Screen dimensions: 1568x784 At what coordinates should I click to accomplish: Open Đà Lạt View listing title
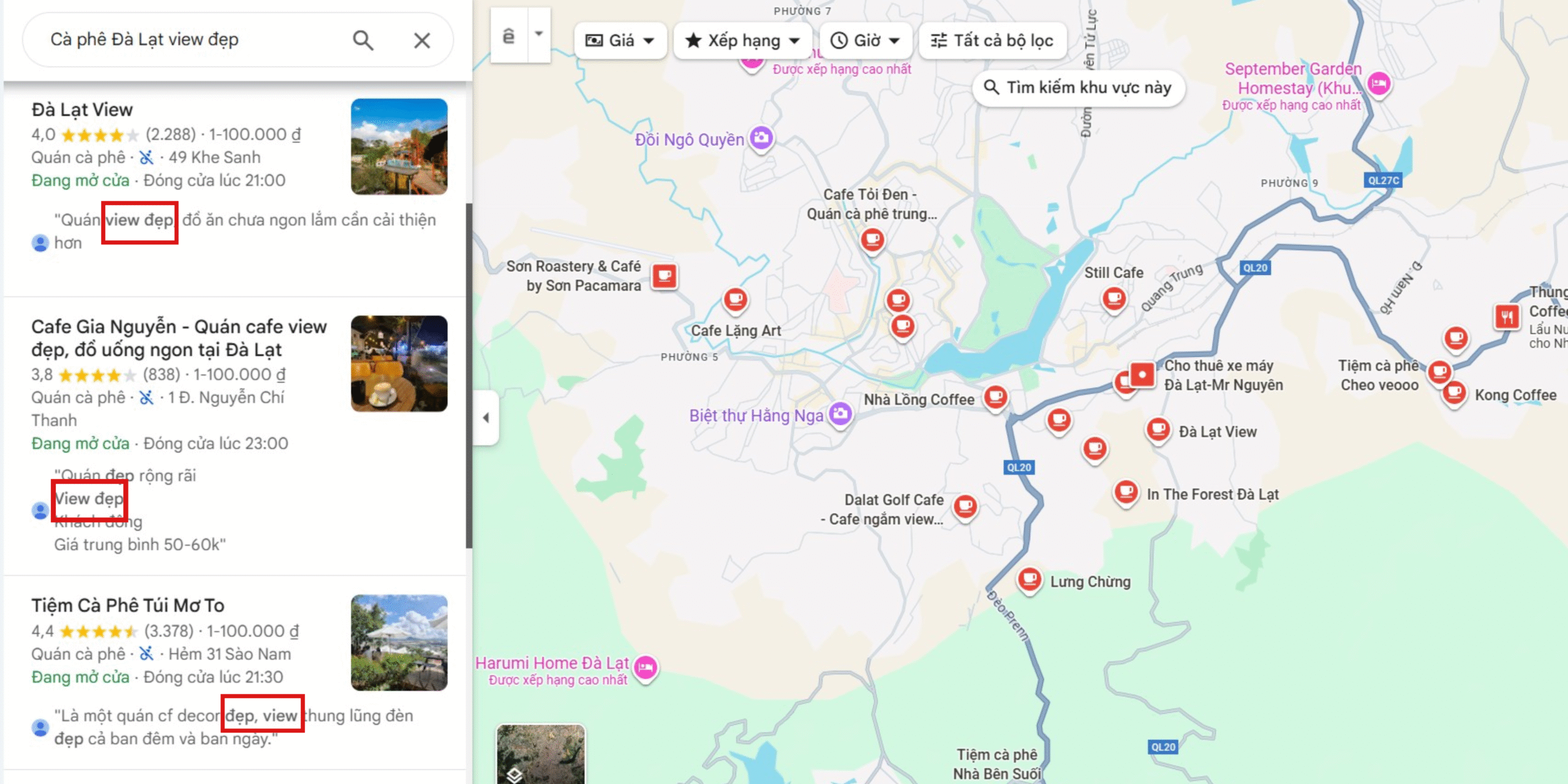point(82,110)
